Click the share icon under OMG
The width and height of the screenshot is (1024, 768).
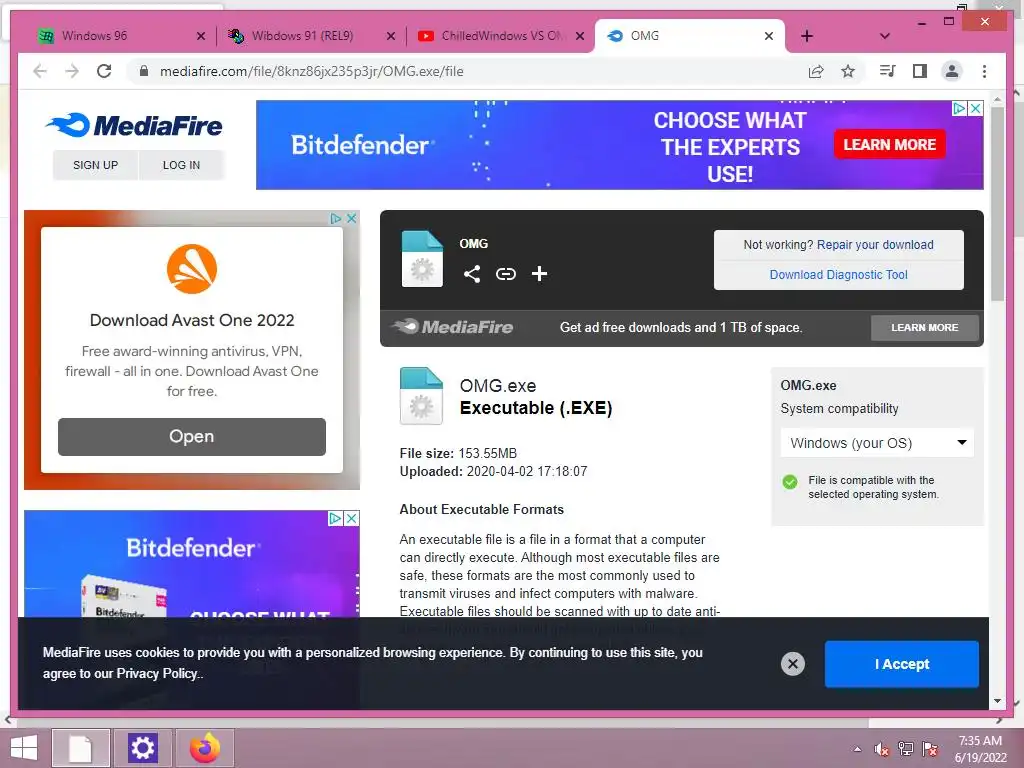pos(472,274)
